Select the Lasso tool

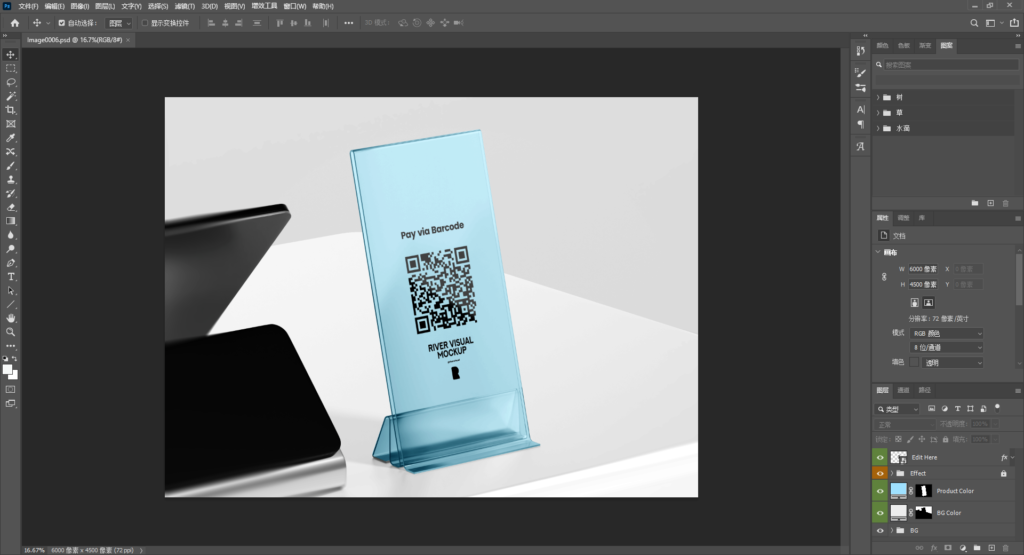coord(10,82)
